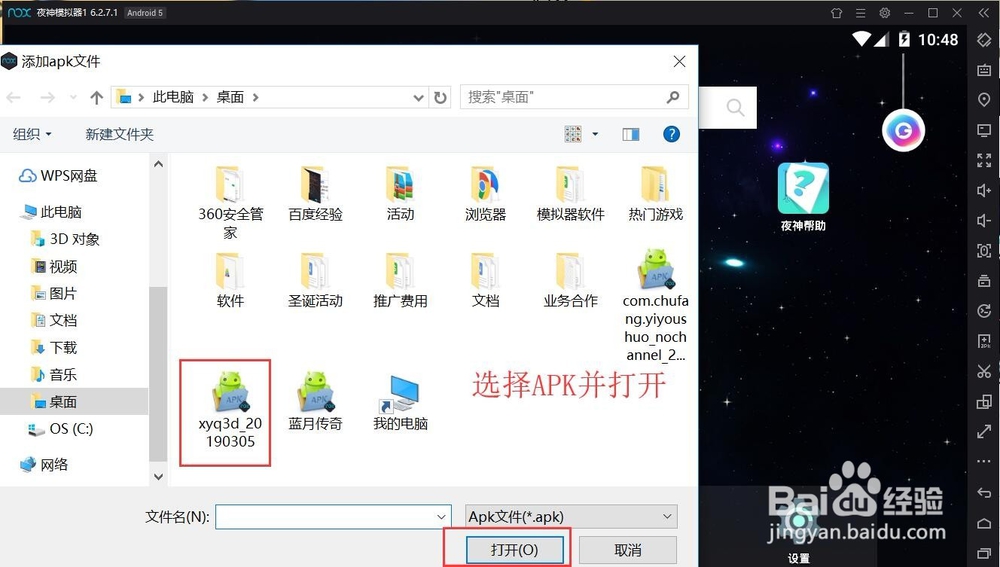Select 下载 in navigation tree
Screen dimensions: 1000x567
click(55, 347)
